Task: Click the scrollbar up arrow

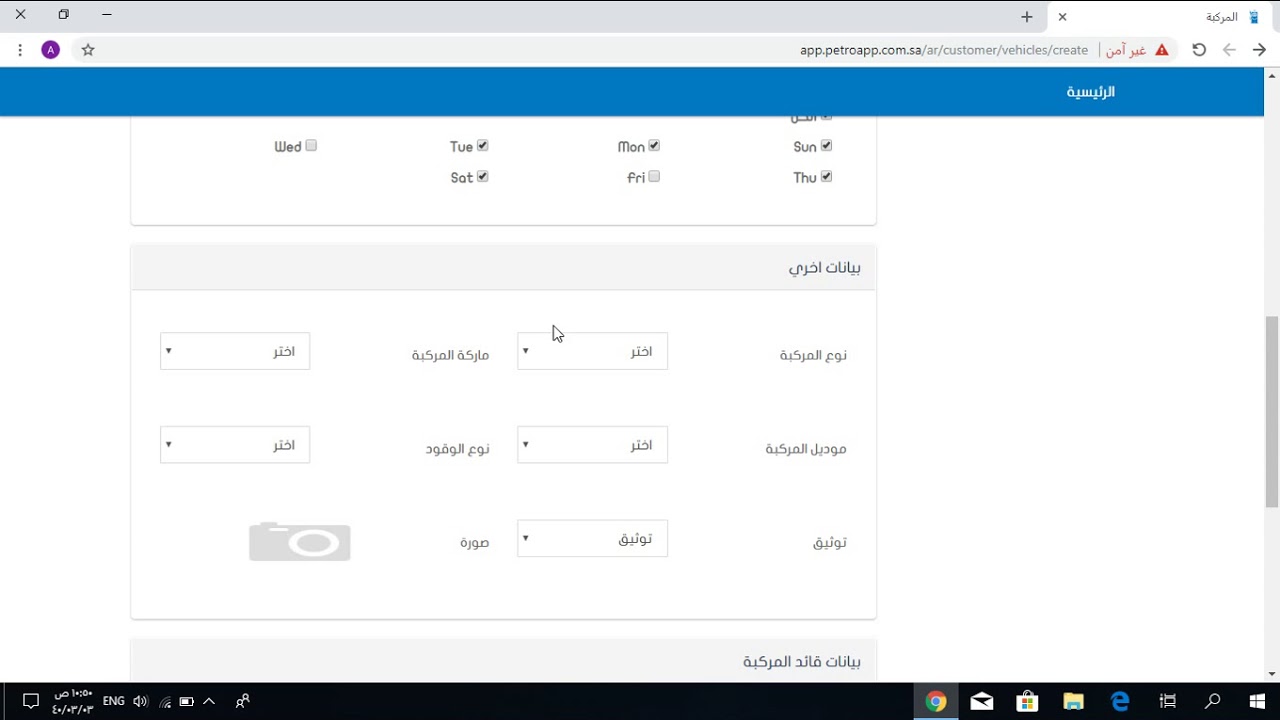Action: click(x=1271, y=75)
